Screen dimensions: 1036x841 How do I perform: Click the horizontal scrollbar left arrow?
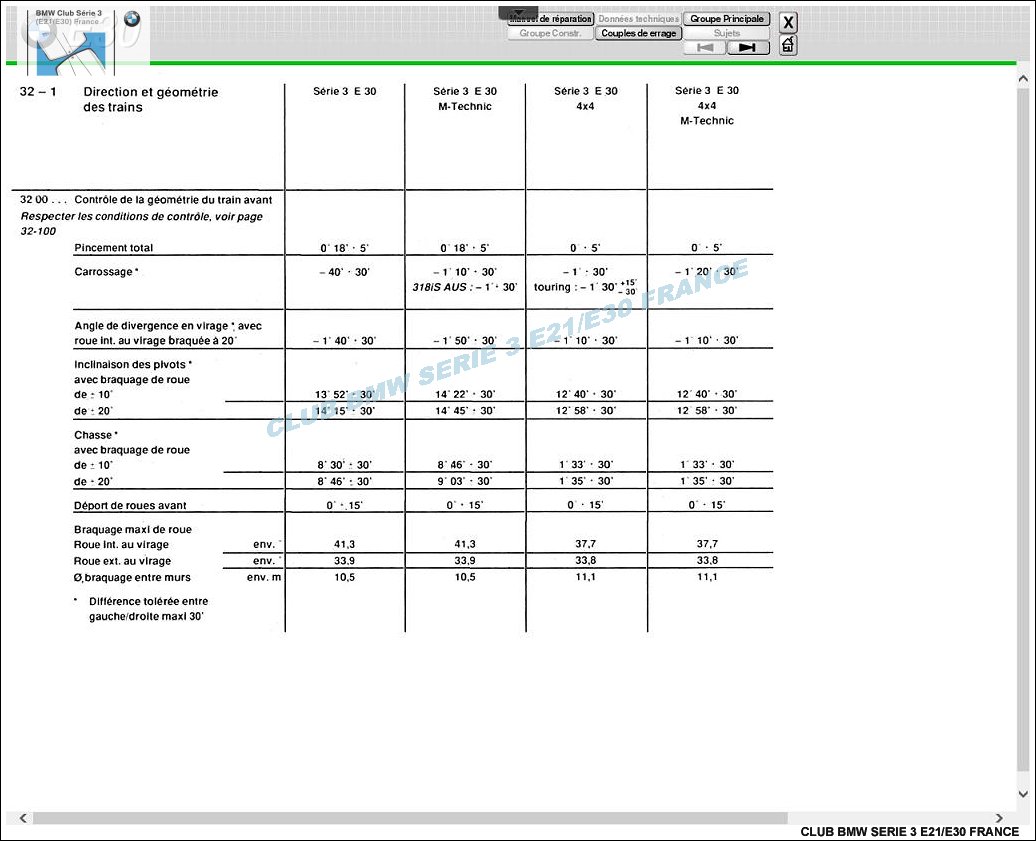23,818
